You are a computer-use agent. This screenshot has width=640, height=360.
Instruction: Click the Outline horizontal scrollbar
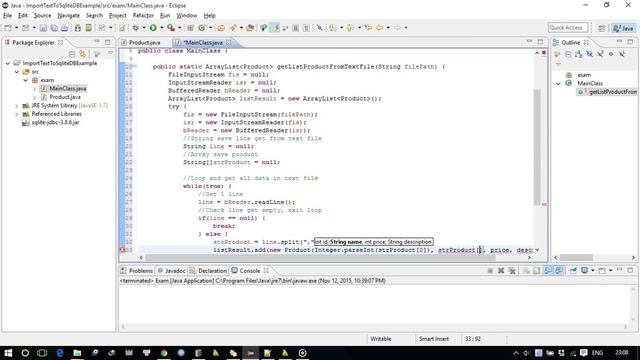576,258
